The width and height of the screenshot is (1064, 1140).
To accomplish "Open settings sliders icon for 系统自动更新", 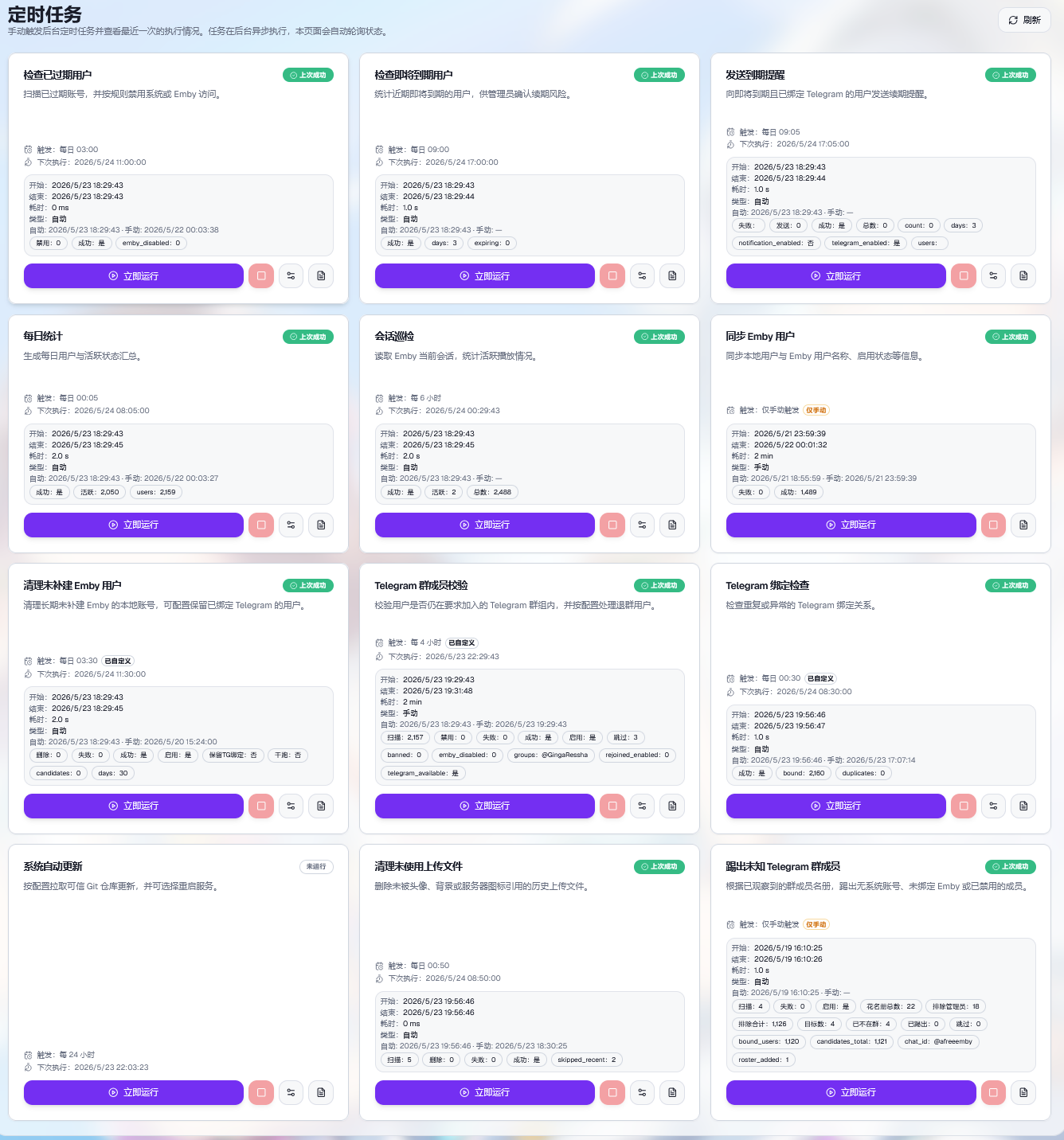I will [291, 1092].
